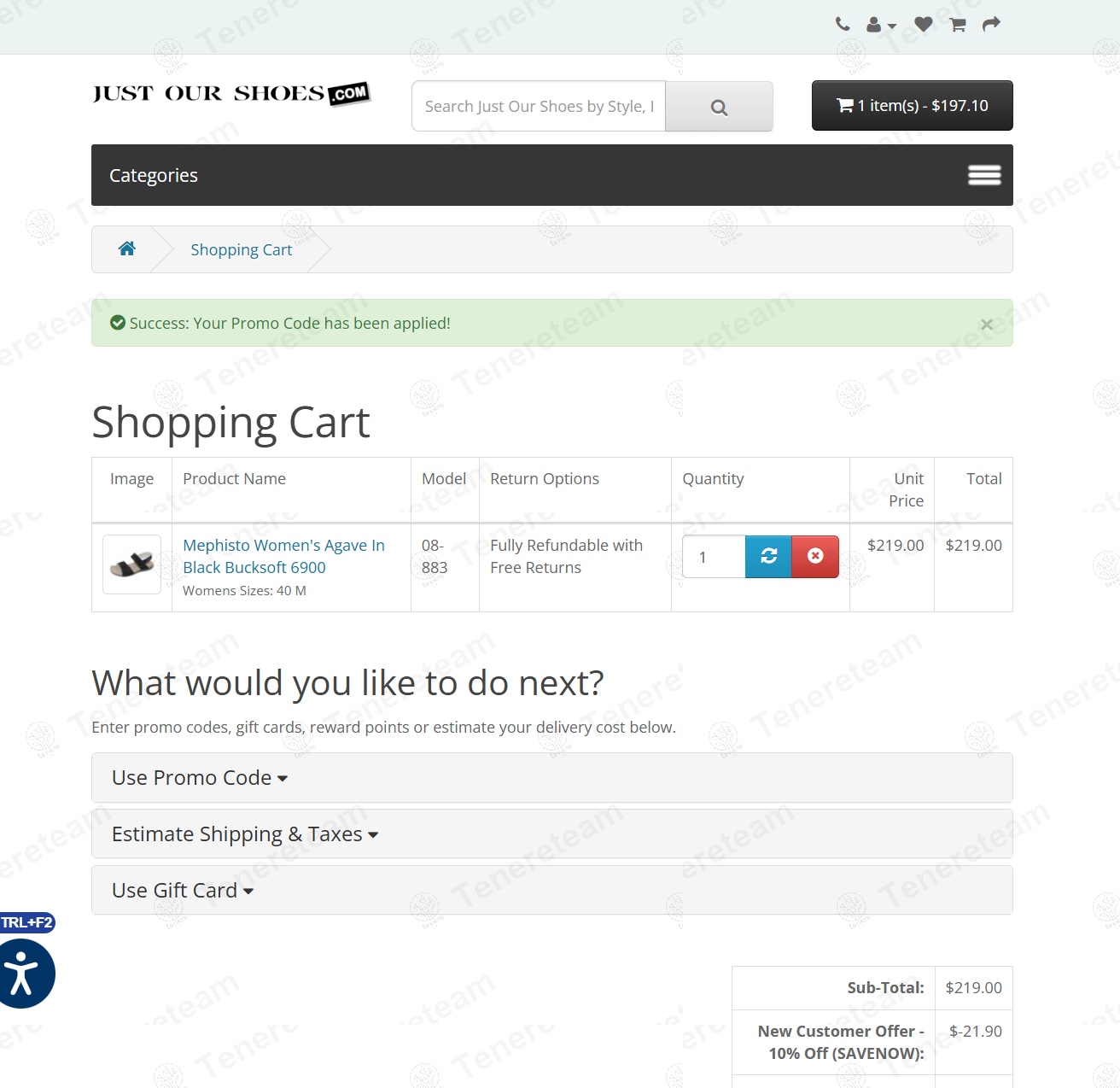Click the Womens Sizes: 40 M text
The image size is (1120, 1088).
[x=244, y=591]
